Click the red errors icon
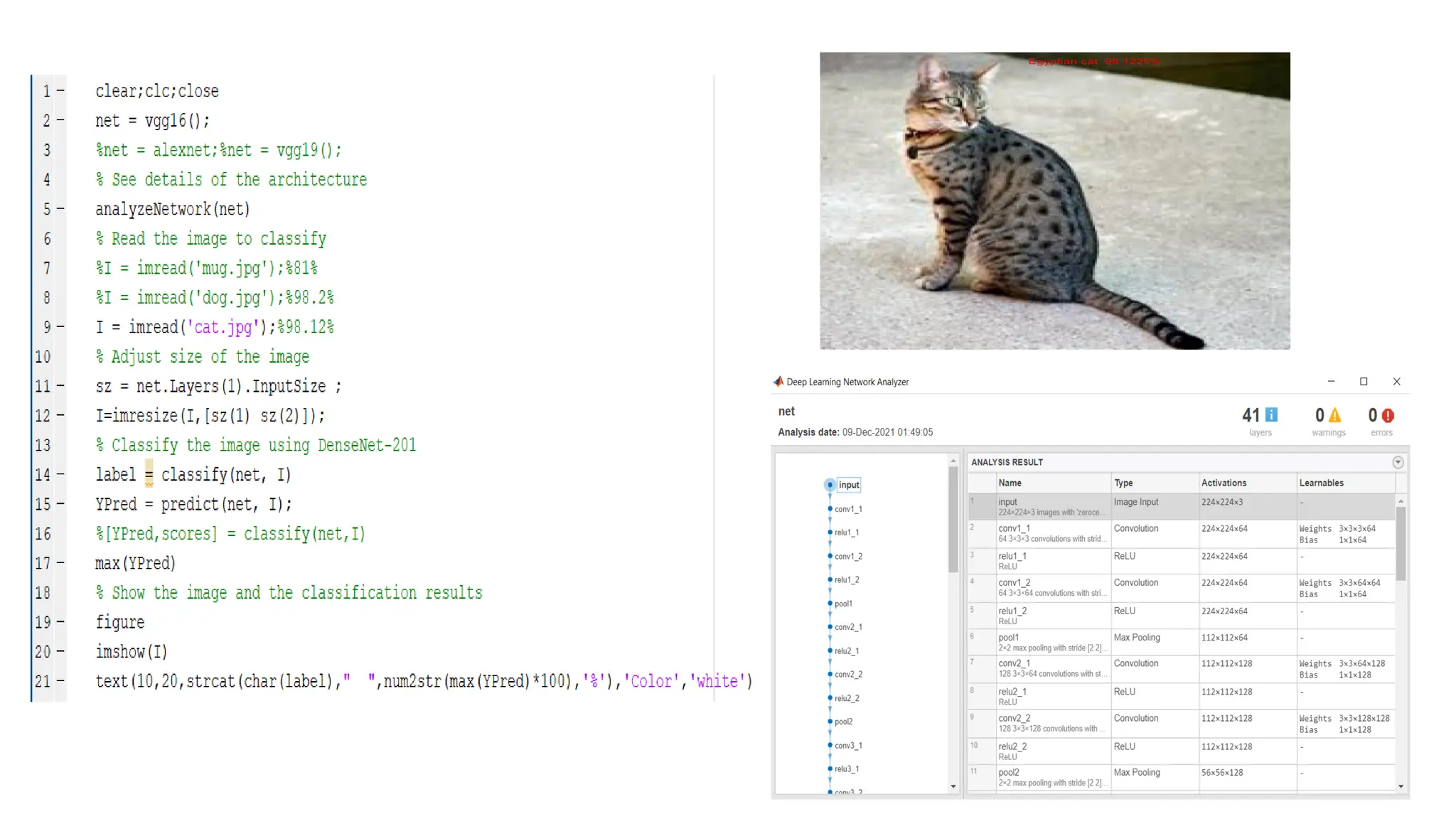 1388,415
